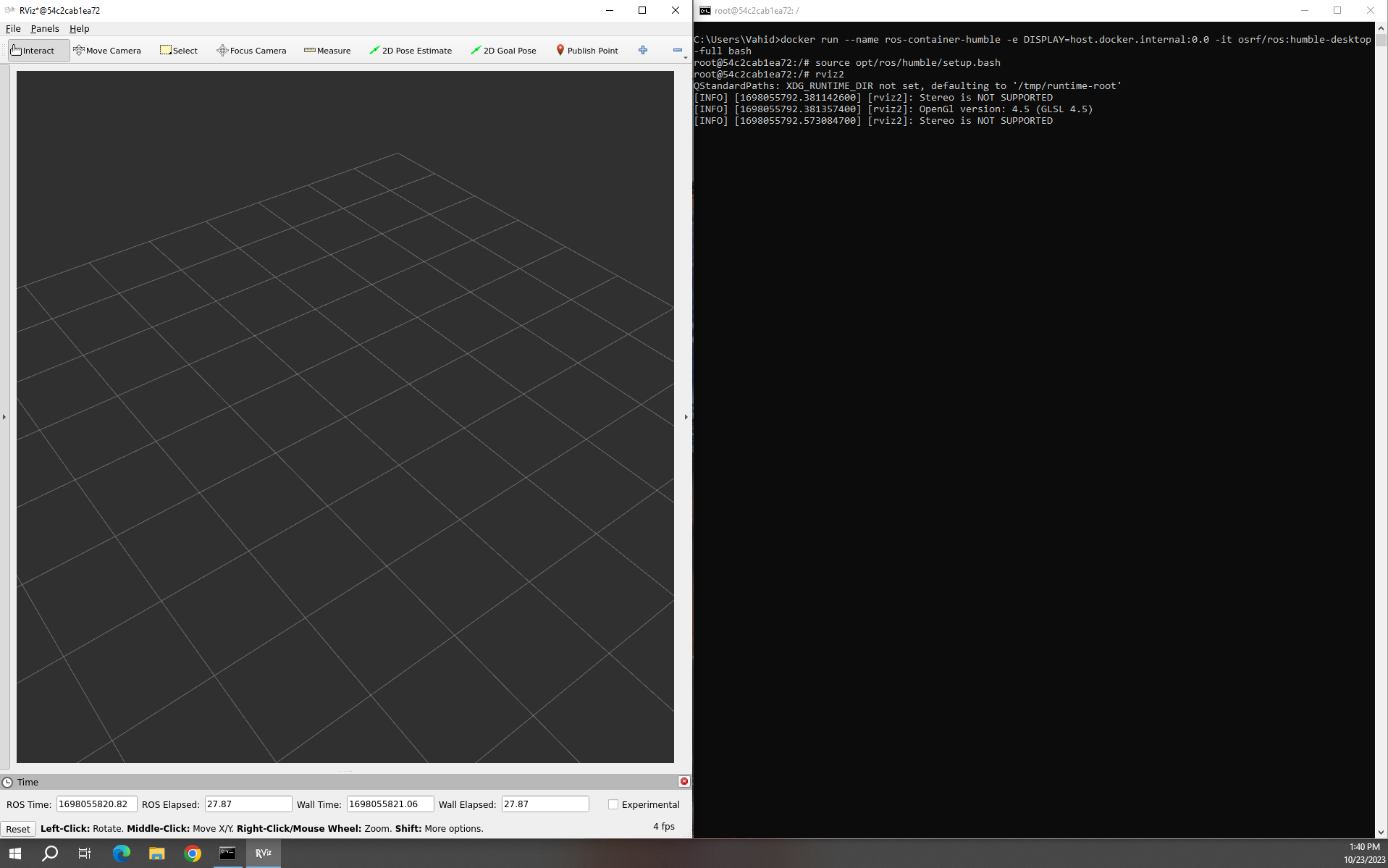The height and width of the screenshot is (868, 1388).
Task: Select the 2D Pose Estimate tool
Action: [411, 51]
